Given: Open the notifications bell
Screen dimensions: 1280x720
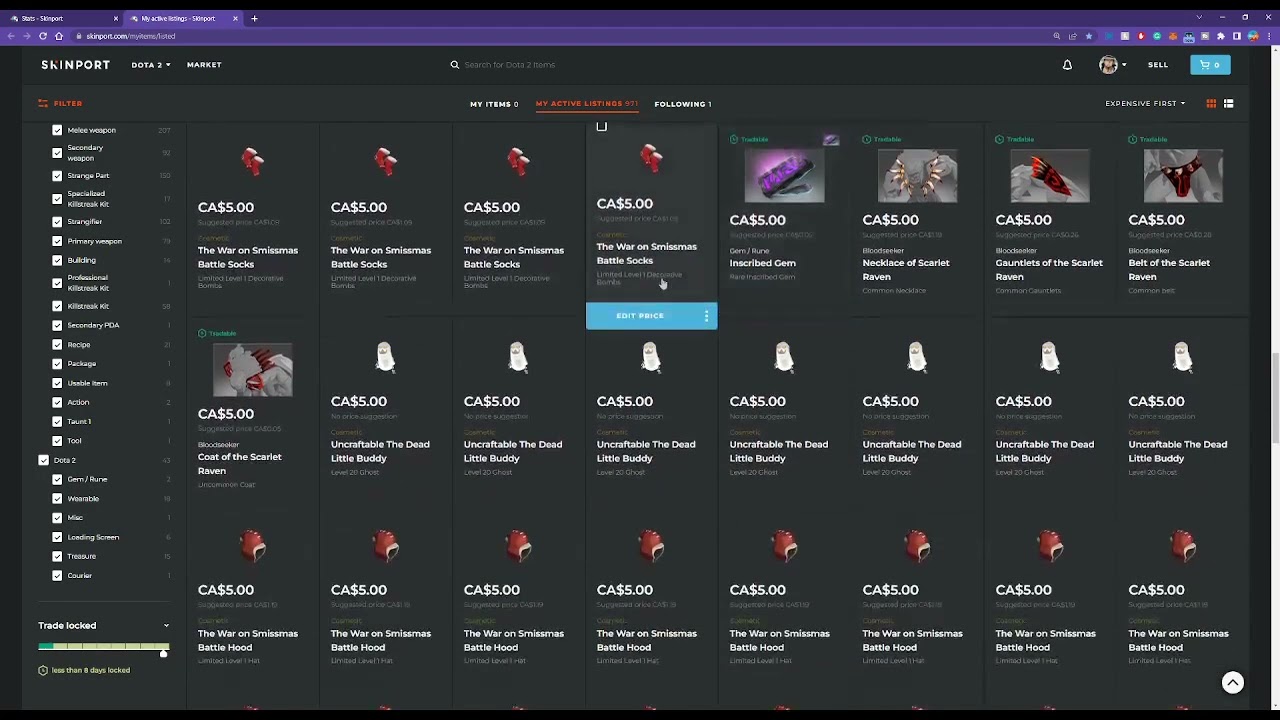Looking at the screenshot, I should (1067, 65).
